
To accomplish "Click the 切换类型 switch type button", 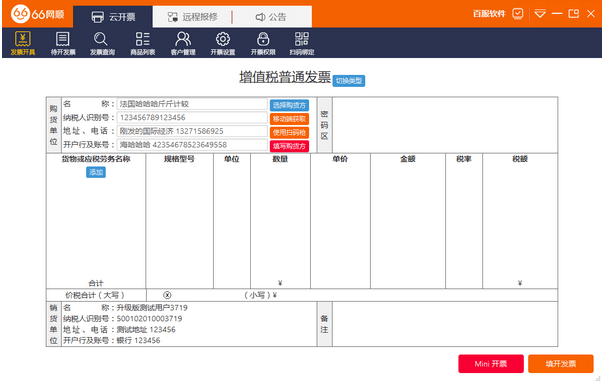I will (349, 81).
